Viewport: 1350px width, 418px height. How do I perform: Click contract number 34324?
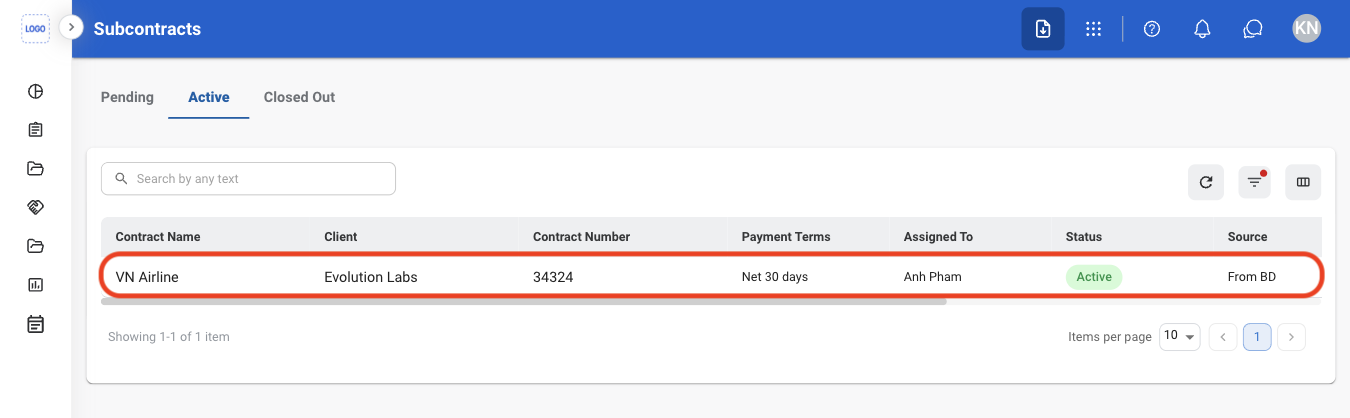click(x=553, y=277)
